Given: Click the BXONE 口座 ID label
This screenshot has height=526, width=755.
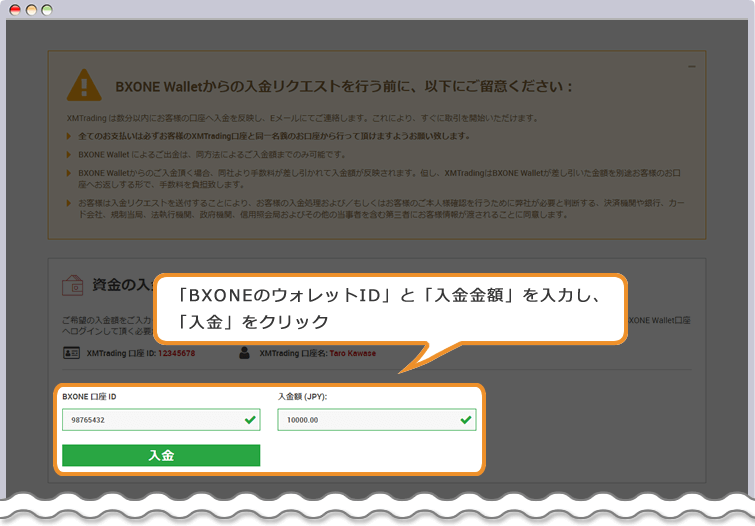Looking at the screenshot, I should coord(89,396).
